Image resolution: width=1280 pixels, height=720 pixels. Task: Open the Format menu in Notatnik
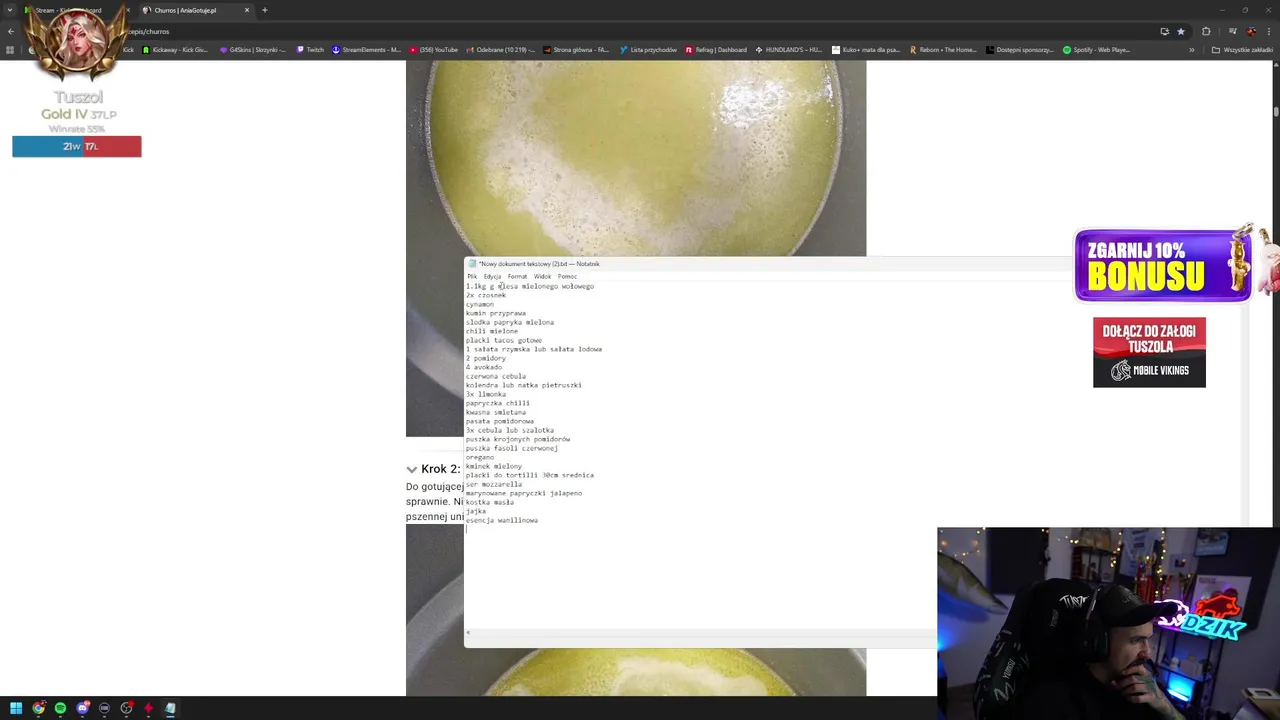tap(517, 276)
